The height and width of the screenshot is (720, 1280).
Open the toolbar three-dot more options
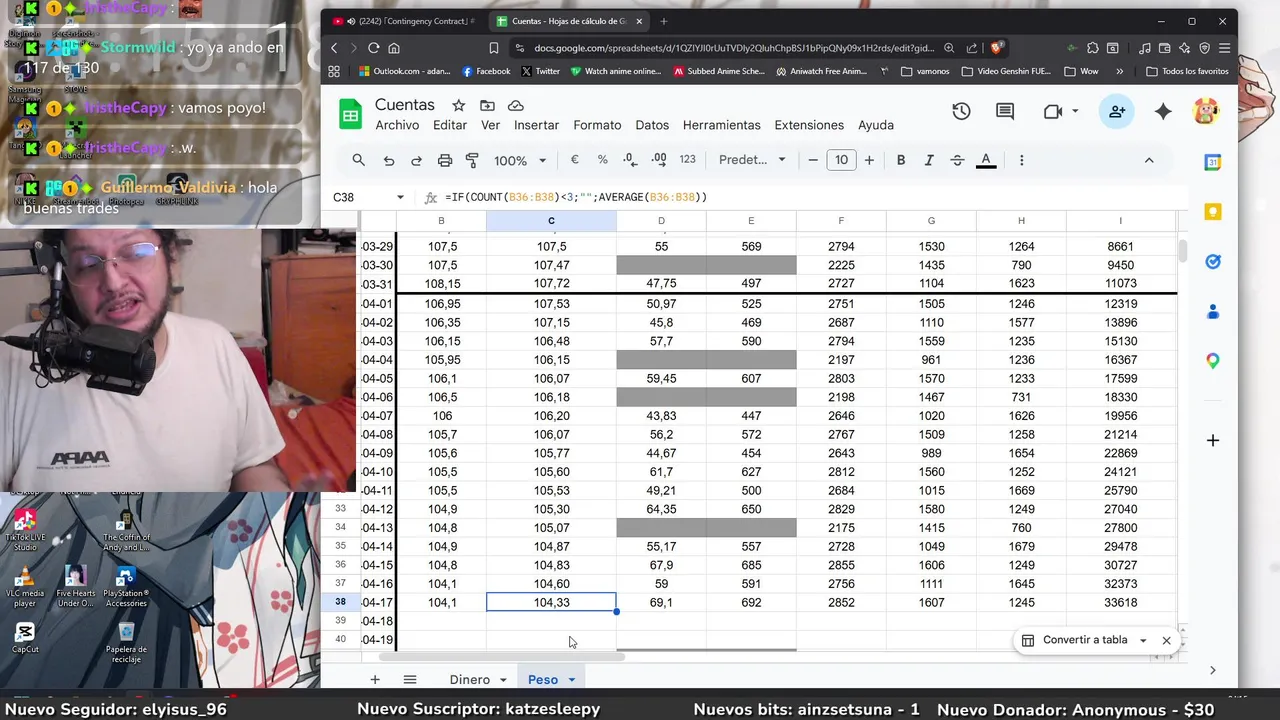click(1021, 160)
